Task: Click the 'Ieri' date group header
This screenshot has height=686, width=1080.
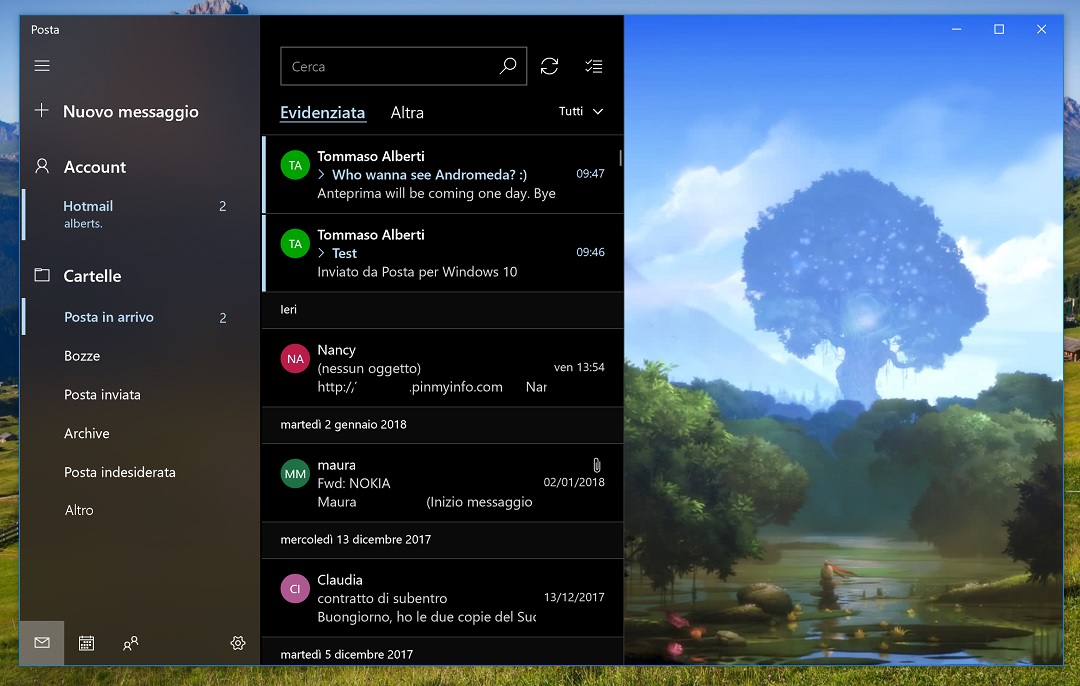Action: 443,310
